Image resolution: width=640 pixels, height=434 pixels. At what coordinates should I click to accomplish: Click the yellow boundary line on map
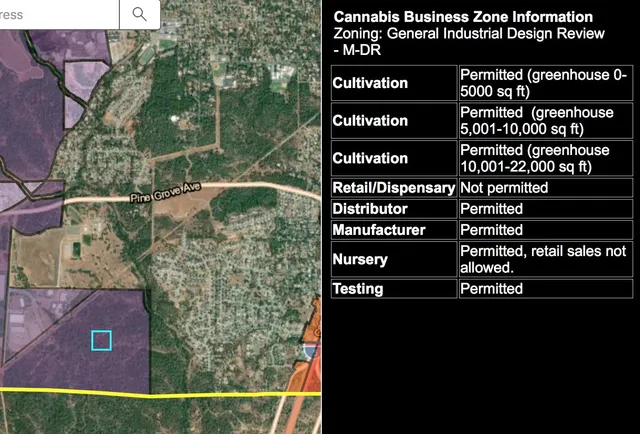point(200,394)
